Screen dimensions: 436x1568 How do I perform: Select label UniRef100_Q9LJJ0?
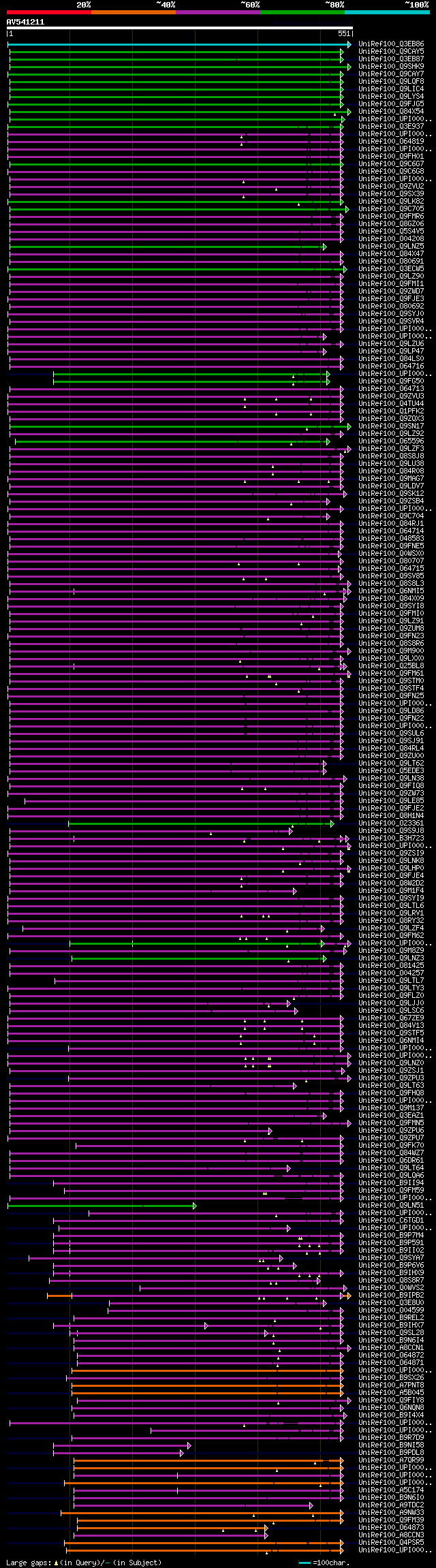pos(391,1003)
